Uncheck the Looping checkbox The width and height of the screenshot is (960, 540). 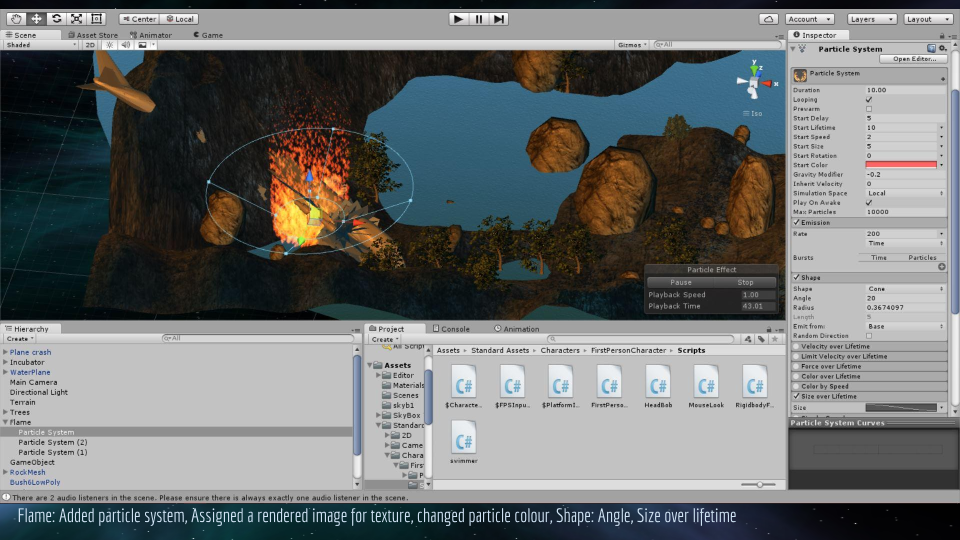[x=868, y=100]
